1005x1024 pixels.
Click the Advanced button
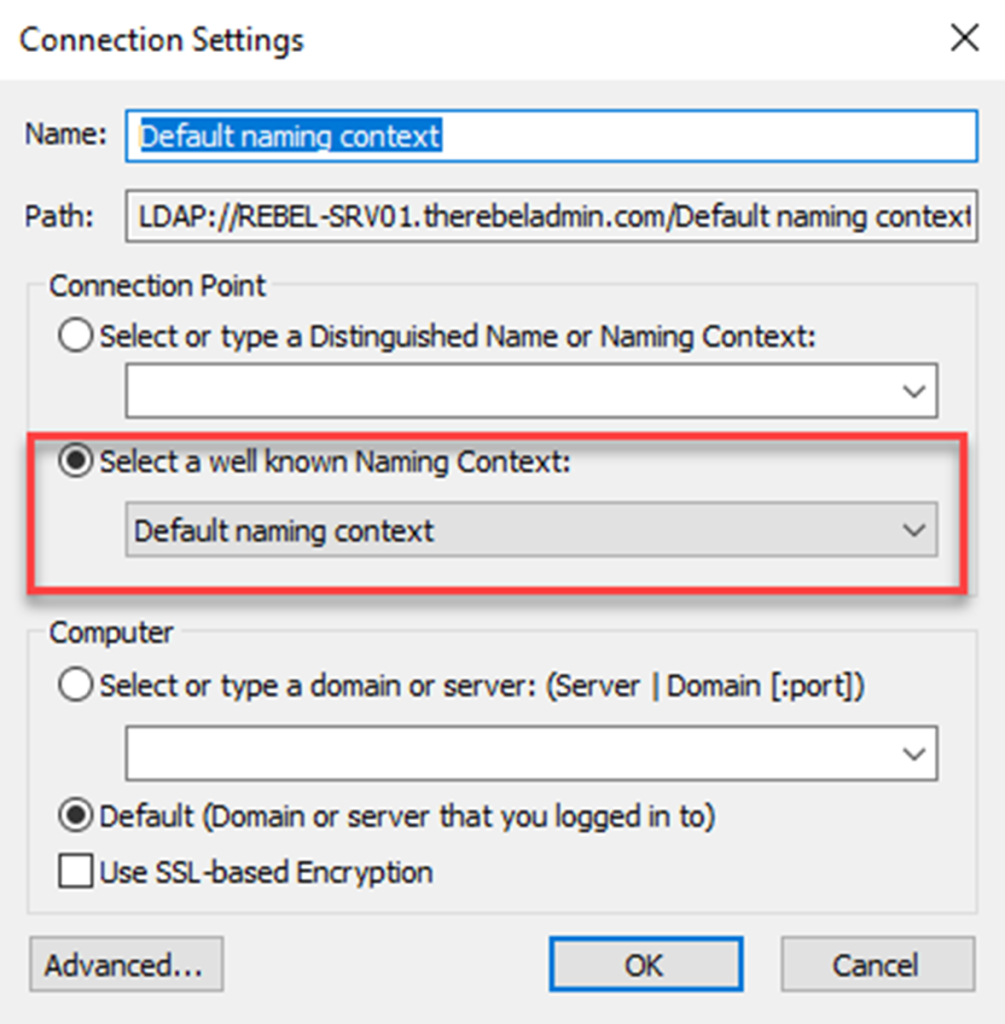pyautogui.click(x=126, y=964)
